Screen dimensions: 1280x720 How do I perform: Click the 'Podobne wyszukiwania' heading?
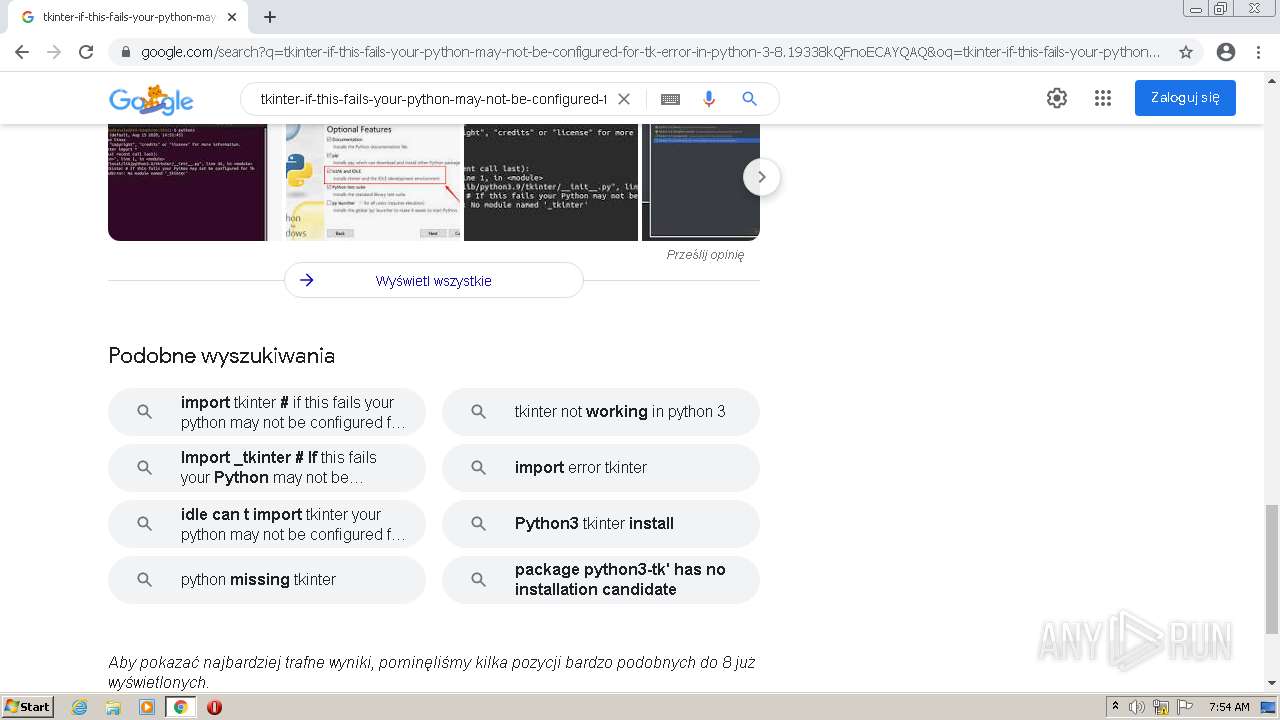221,356
